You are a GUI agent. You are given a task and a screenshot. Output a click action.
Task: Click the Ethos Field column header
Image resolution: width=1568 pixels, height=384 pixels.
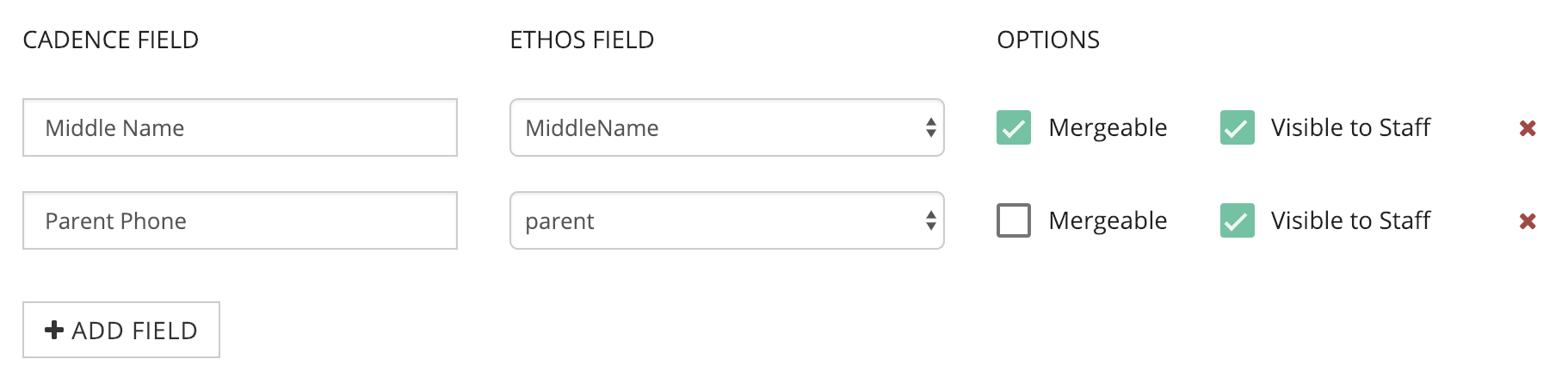[x=582, y=40]
